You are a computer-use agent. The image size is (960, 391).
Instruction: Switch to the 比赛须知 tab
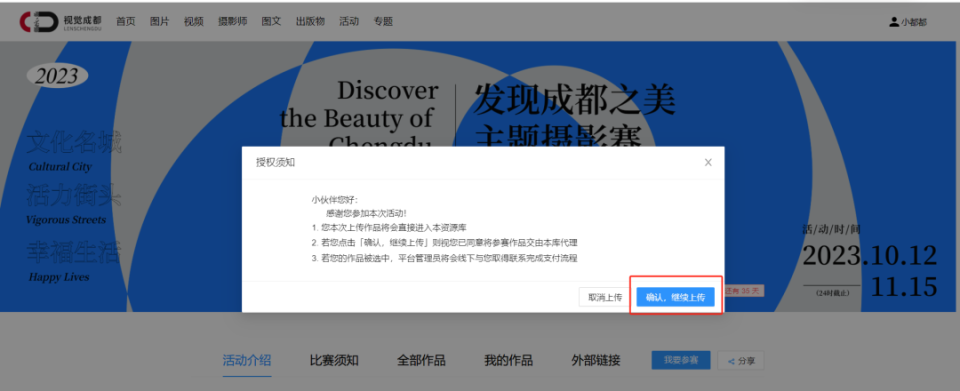tap(334, 360)
